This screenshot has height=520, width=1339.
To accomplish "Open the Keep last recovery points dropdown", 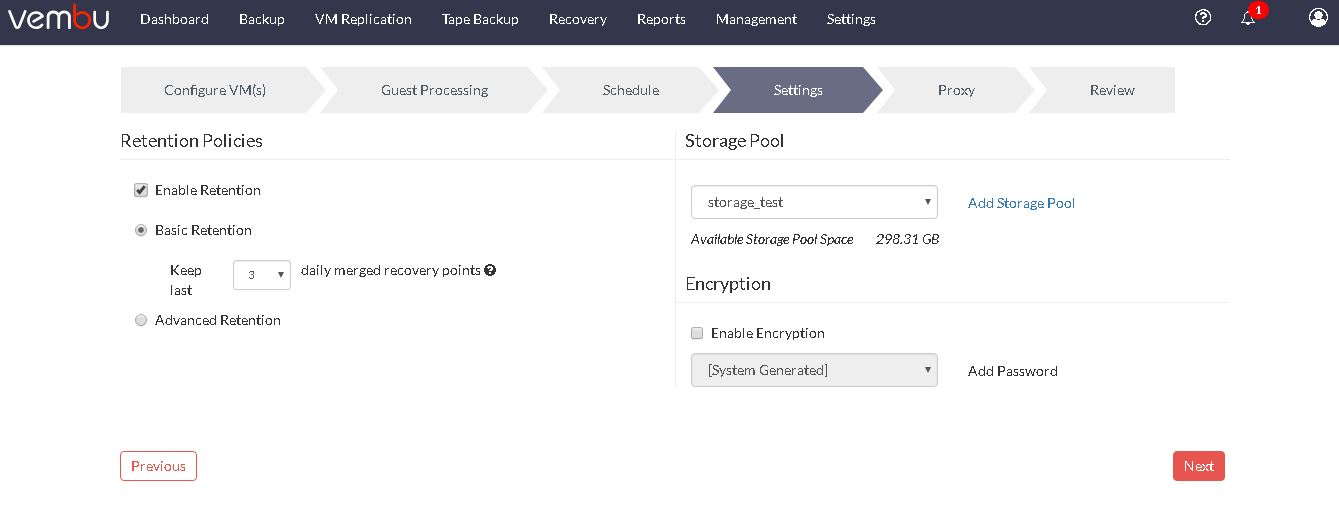I will [262, 275].
